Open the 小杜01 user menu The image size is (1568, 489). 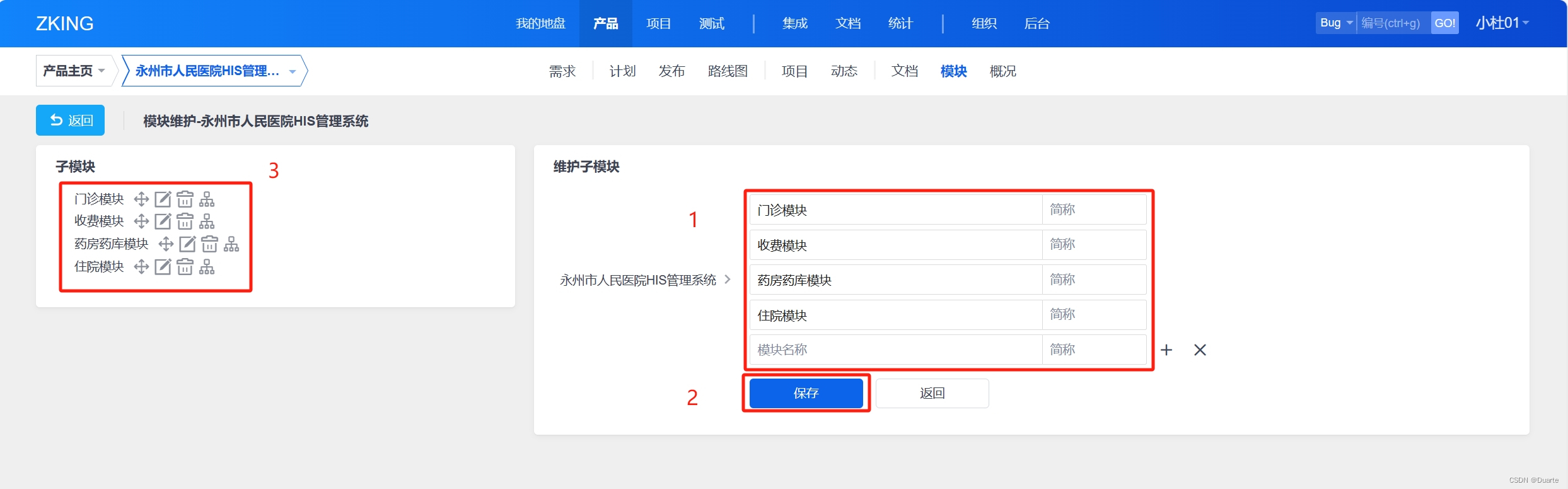pos(1502,23)
